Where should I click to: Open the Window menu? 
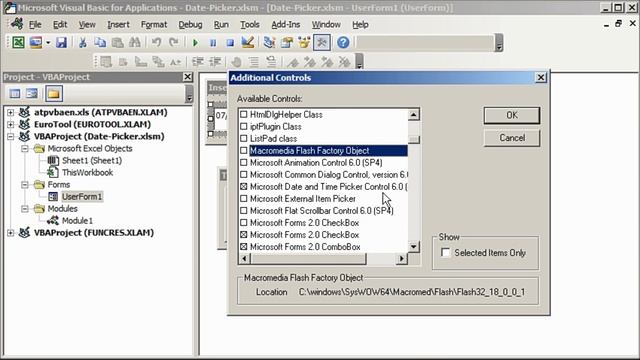pos(326,24)
